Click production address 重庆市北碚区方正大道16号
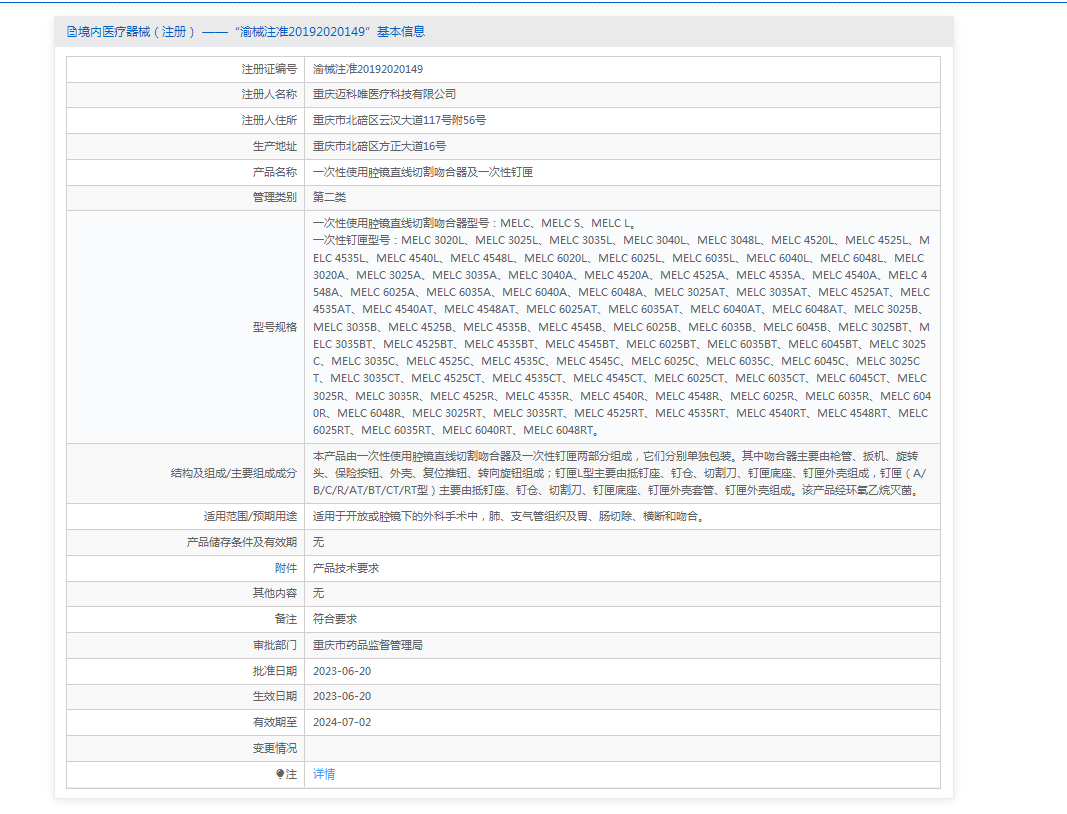Image resolution: width=1067 pixels, height=814 pixels. tap(380, 146)
